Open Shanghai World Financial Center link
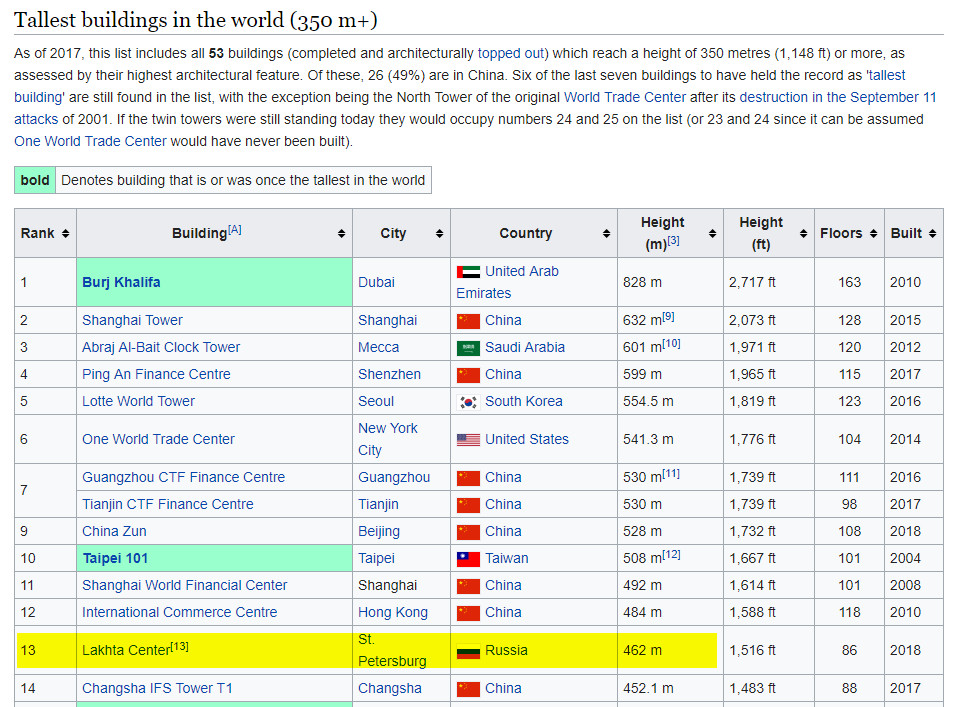The width and height of the screenshot is (957, 707). [185, 585]
